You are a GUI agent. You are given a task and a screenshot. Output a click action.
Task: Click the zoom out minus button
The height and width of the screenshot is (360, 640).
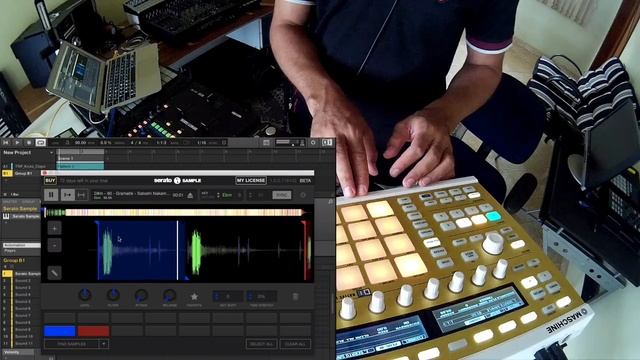coord(54,245)
